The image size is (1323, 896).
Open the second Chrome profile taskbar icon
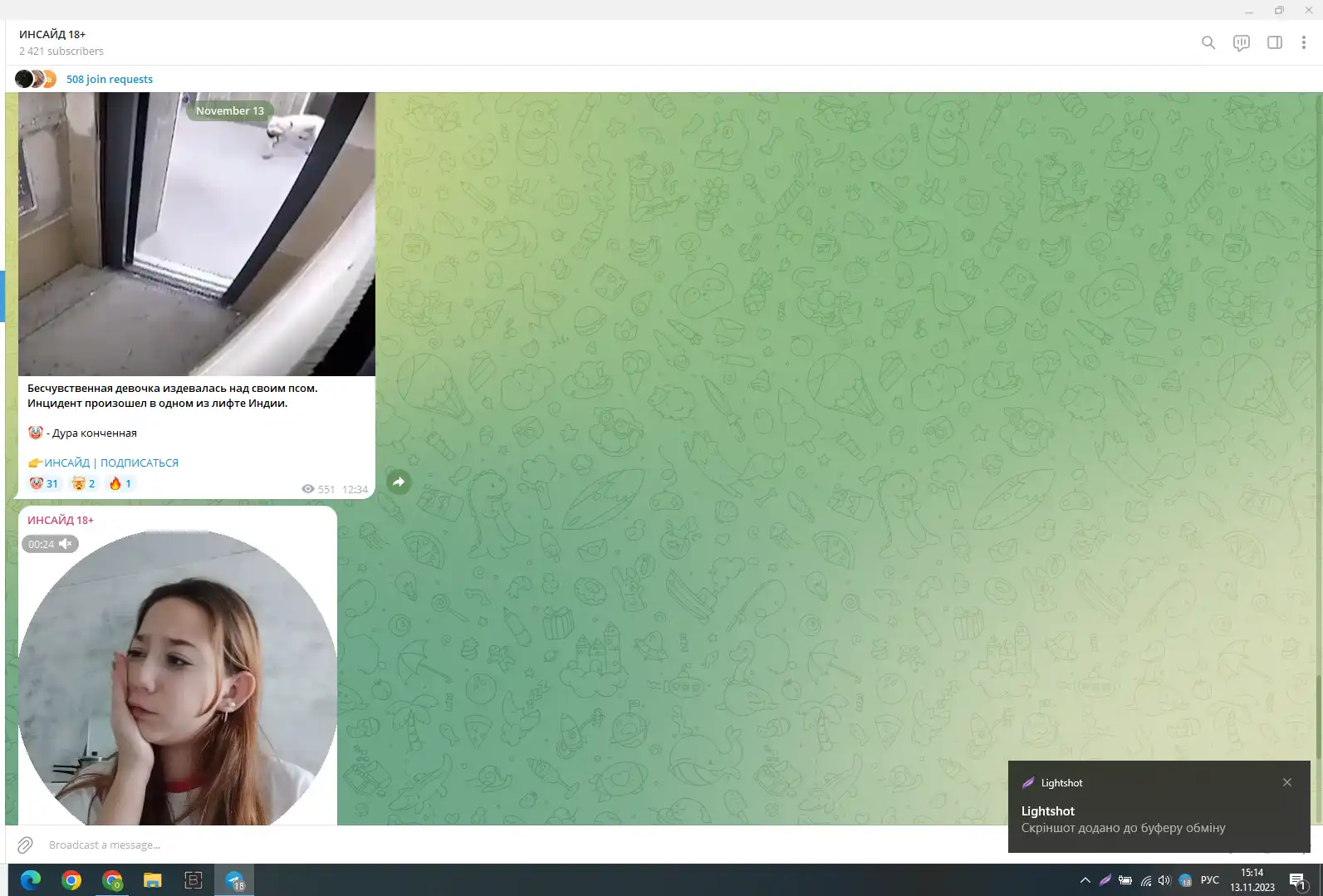click(x=112, y=880)
